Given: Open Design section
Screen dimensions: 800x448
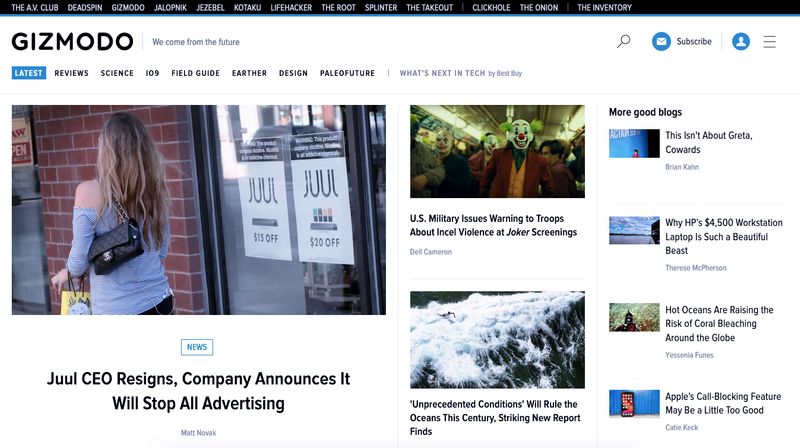Looking at the screenshot, I should pos(293,73).
